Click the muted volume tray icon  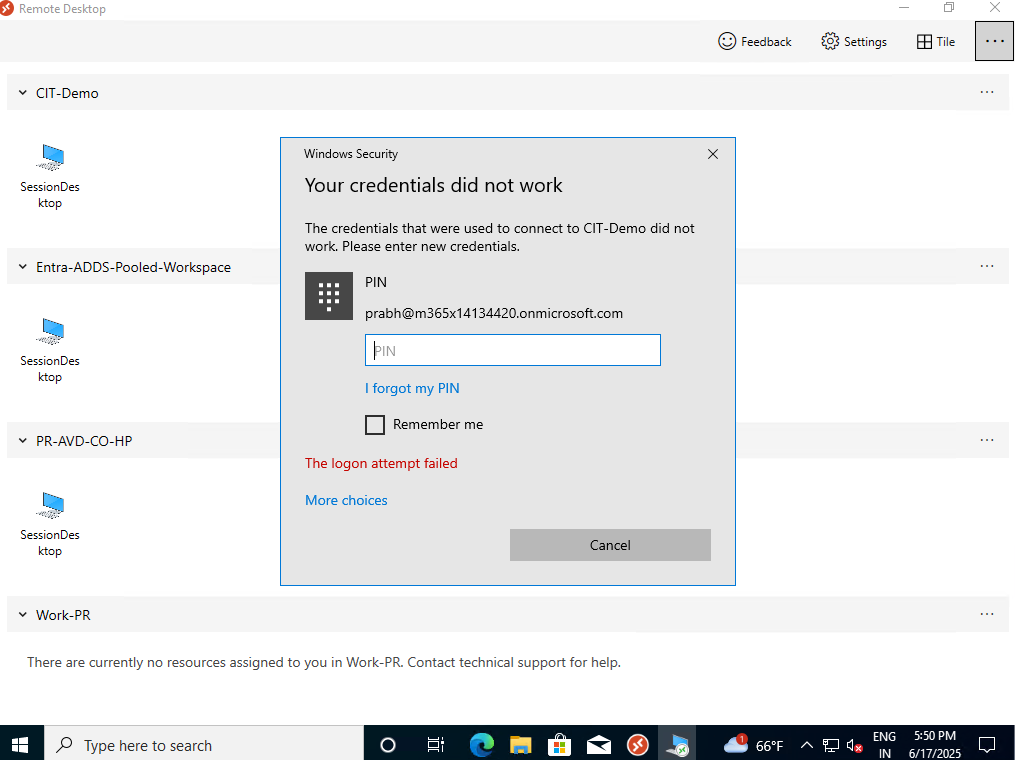(x=854, y=746)
